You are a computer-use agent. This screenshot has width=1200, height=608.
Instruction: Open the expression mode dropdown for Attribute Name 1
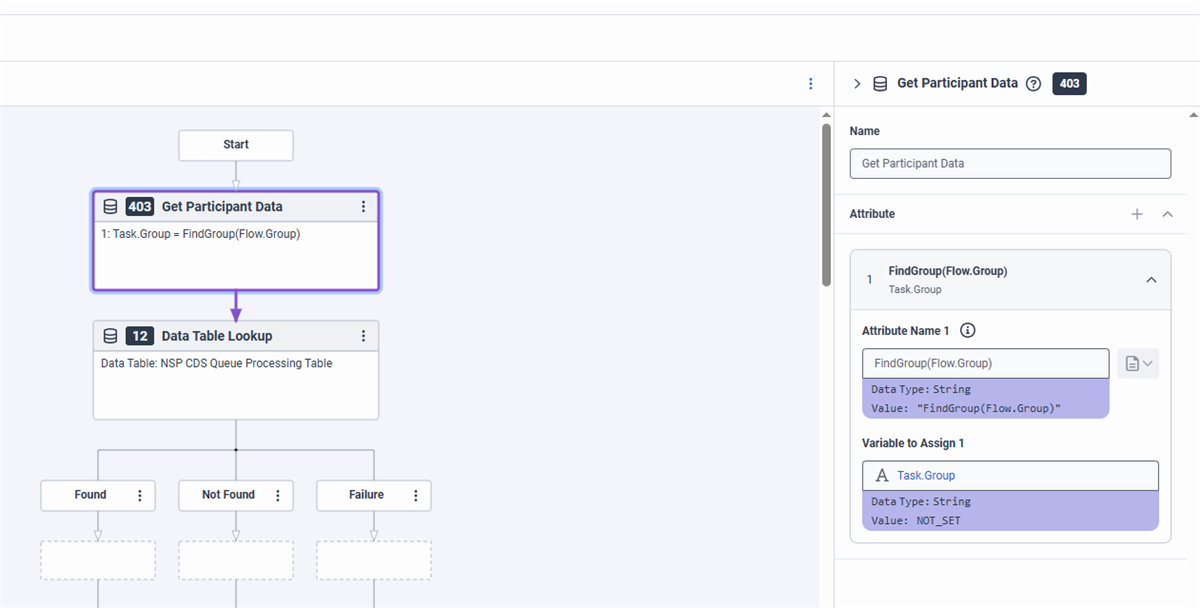pyautogui.click(x=1139, y=364)
